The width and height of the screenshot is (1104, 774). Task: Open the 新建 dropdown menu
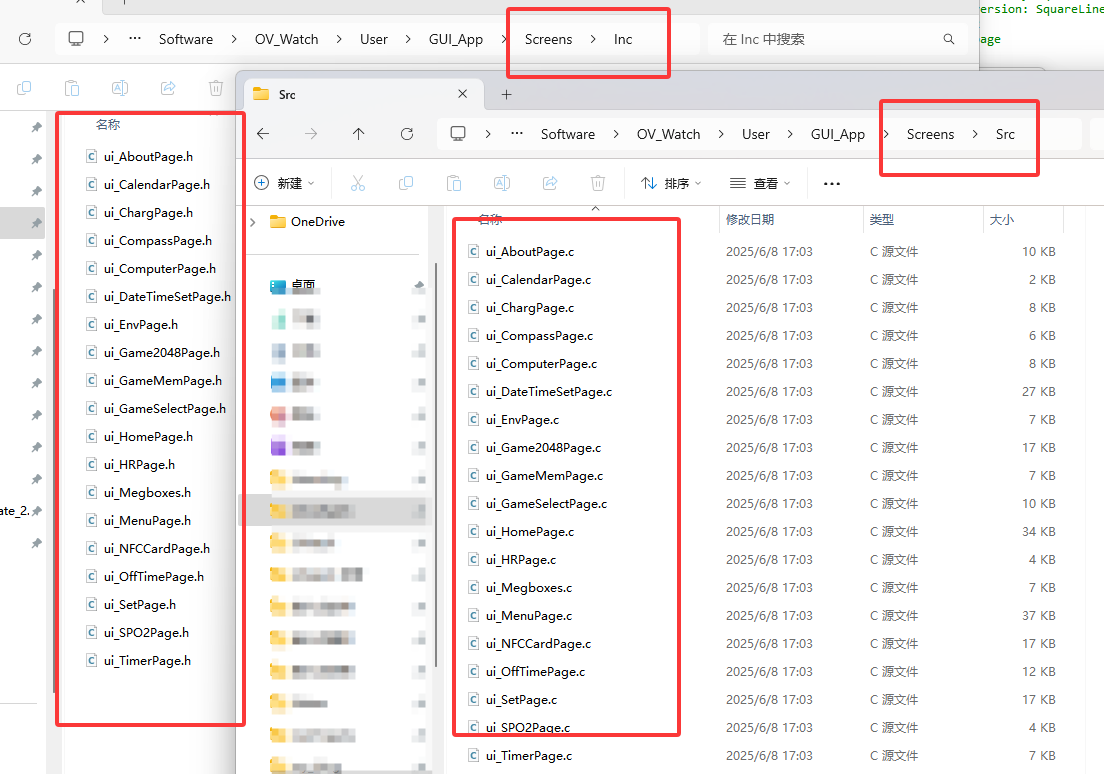point(284,183)
